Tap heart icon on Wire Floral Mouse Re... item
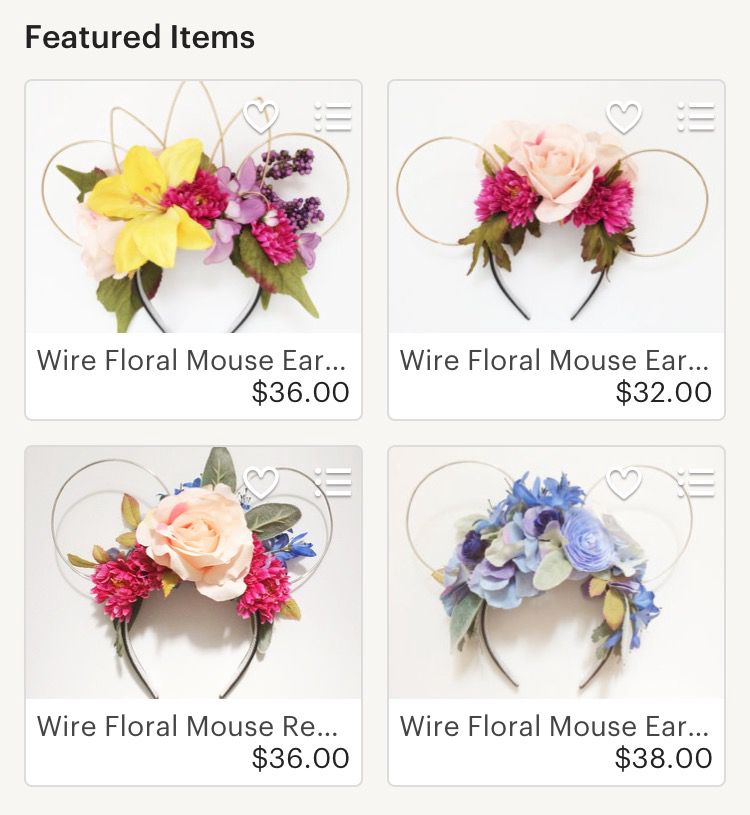 pyautogui.click(x=261, y=483)
